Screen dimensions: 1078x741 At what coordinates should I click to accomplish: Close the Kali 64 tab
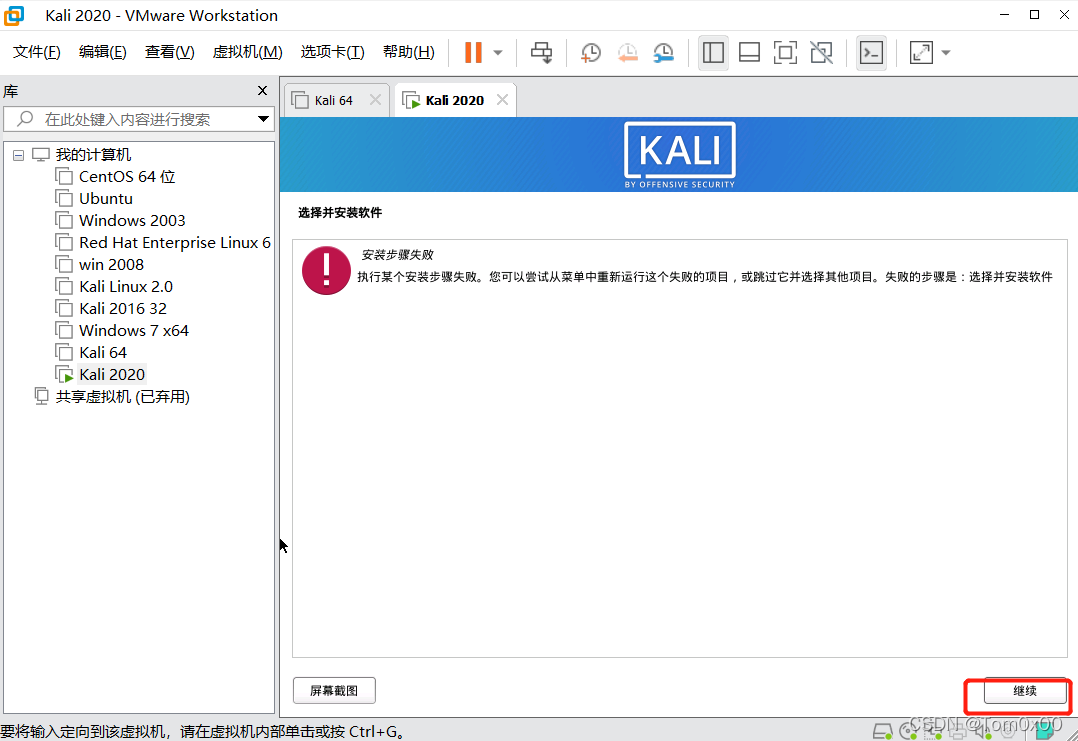click(375, 100)
